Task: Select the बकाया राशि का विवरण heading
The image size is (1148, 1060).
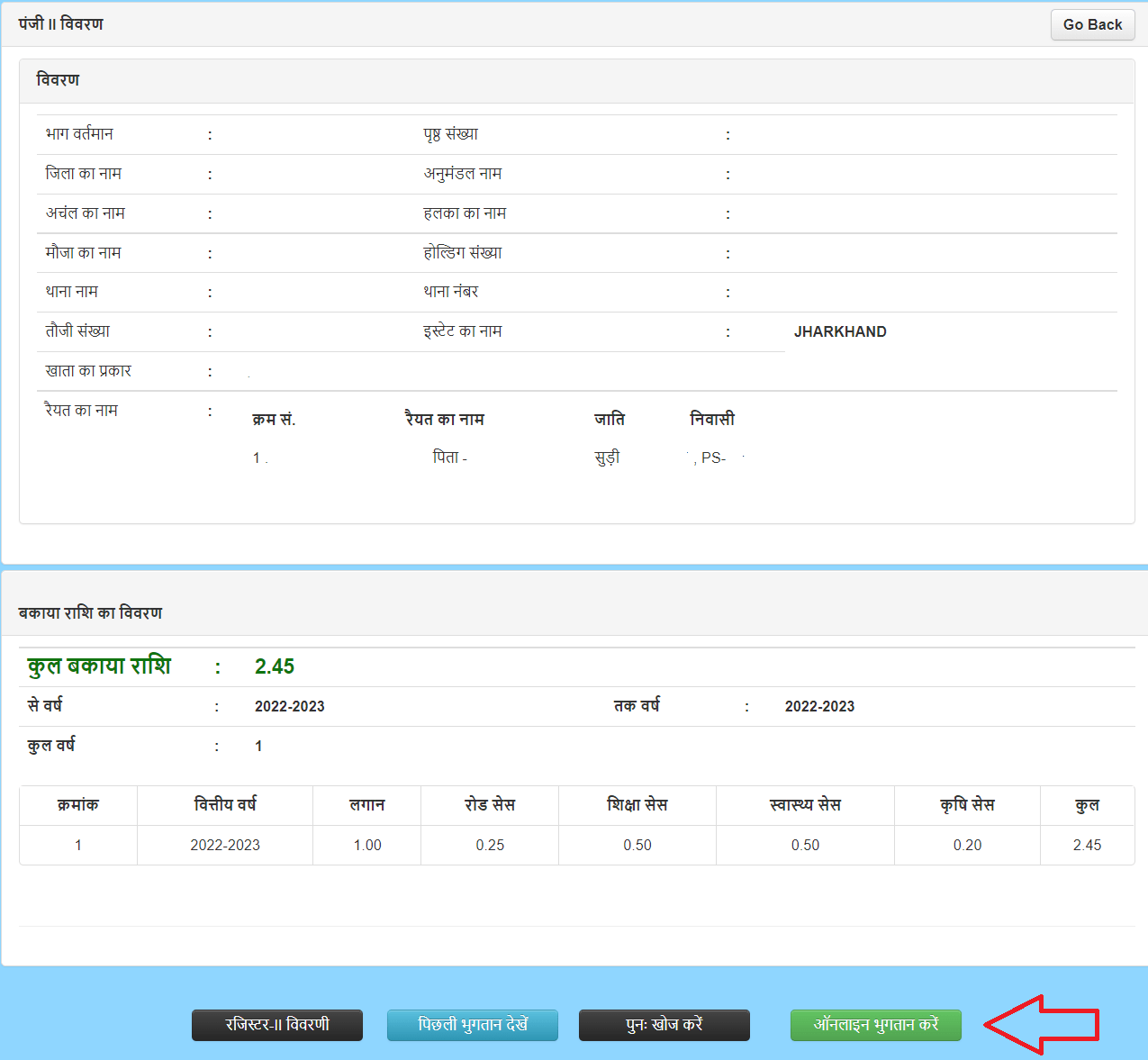Action: coord(90,613)
